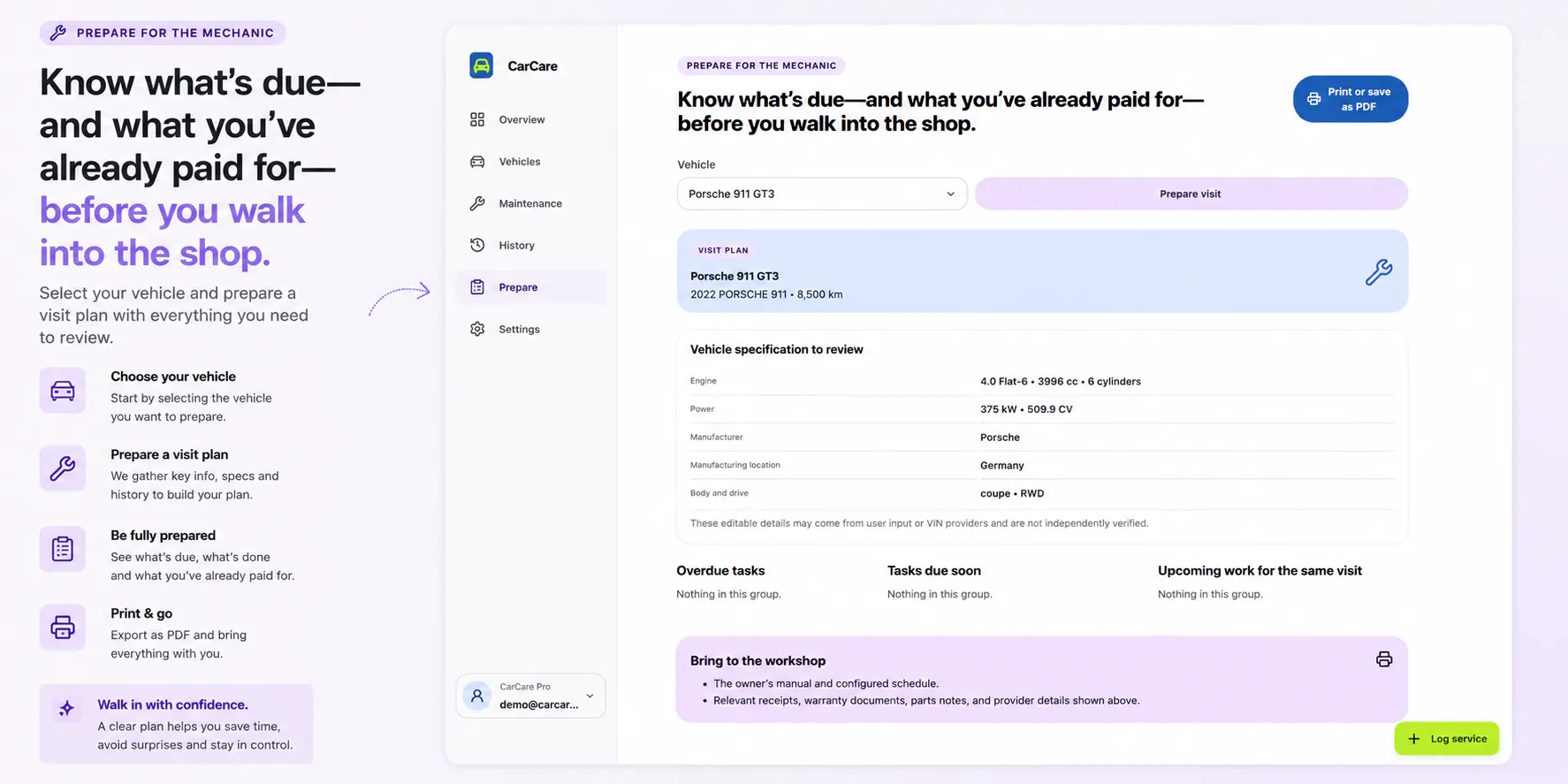The height and width of the screenshot is (784, 1568).
Task: Open the Settings menu item
Action: [x=530, y=329]
